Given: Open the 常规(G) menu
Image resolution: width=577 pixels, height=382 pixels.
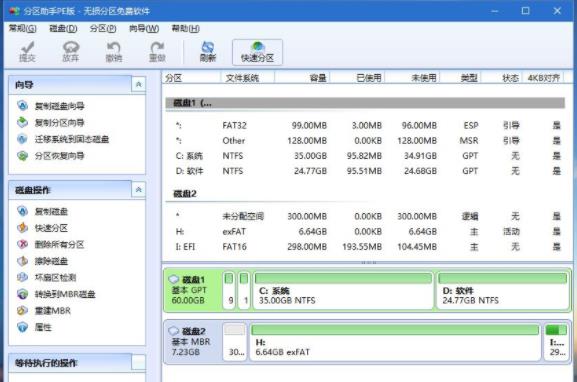Looking at the screenshot, I should (22, 28).
